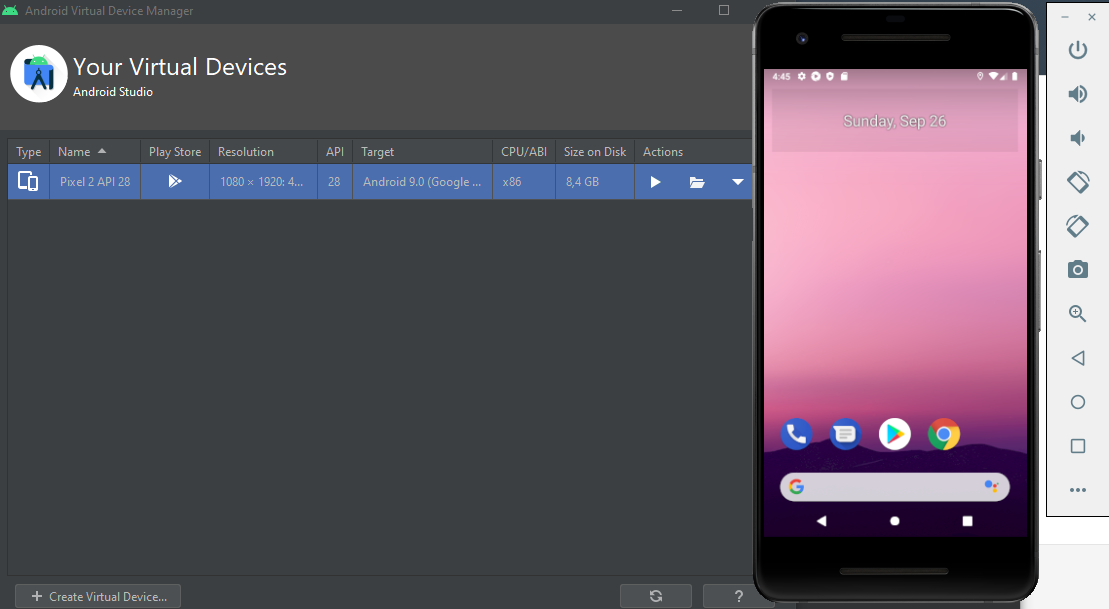The image size is (1109, 609).
Task: Take an emulator screenshot with camera icon
Action: coord(1077,269)
